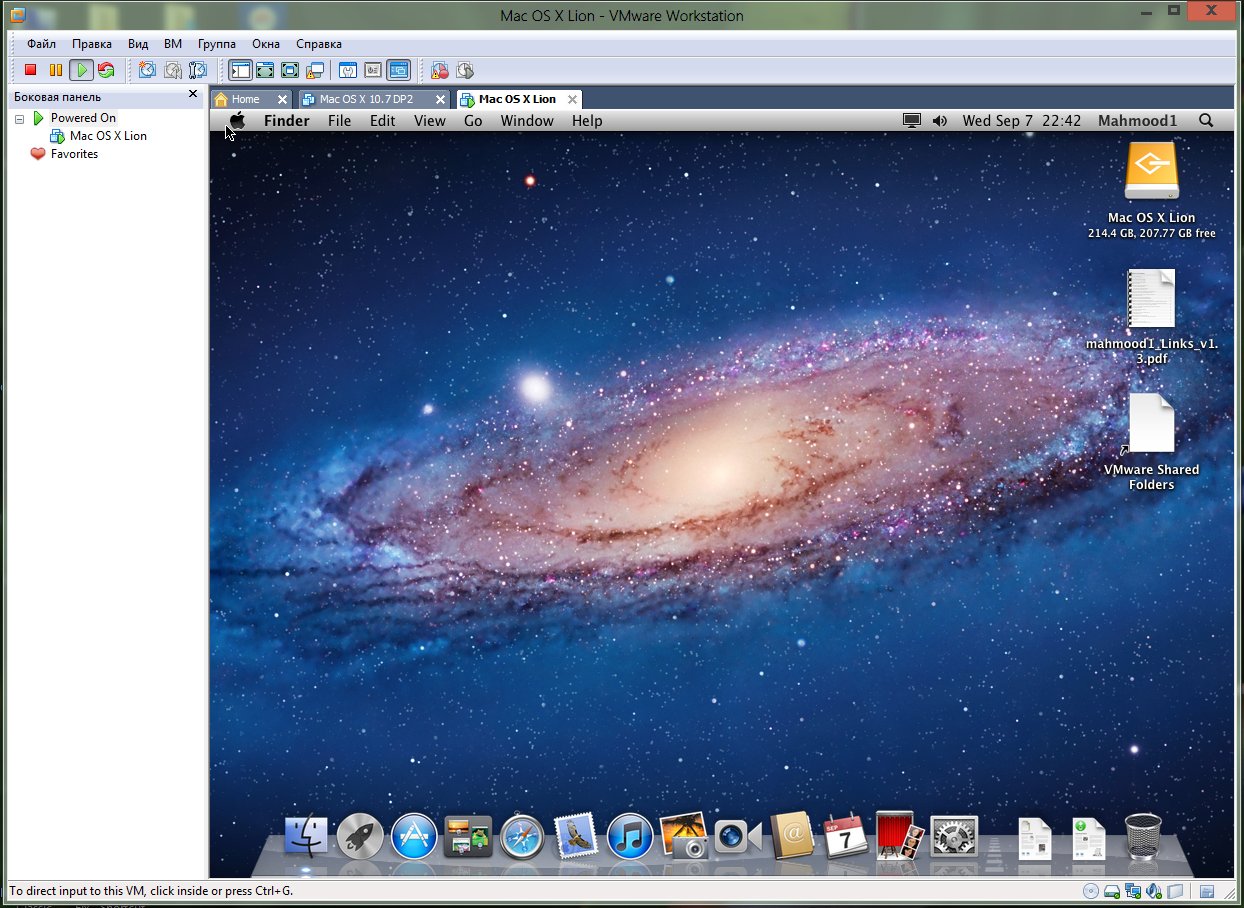Click the Full Screen toolbar icon
1244x908 pixels.
click(x=290, y=70)
